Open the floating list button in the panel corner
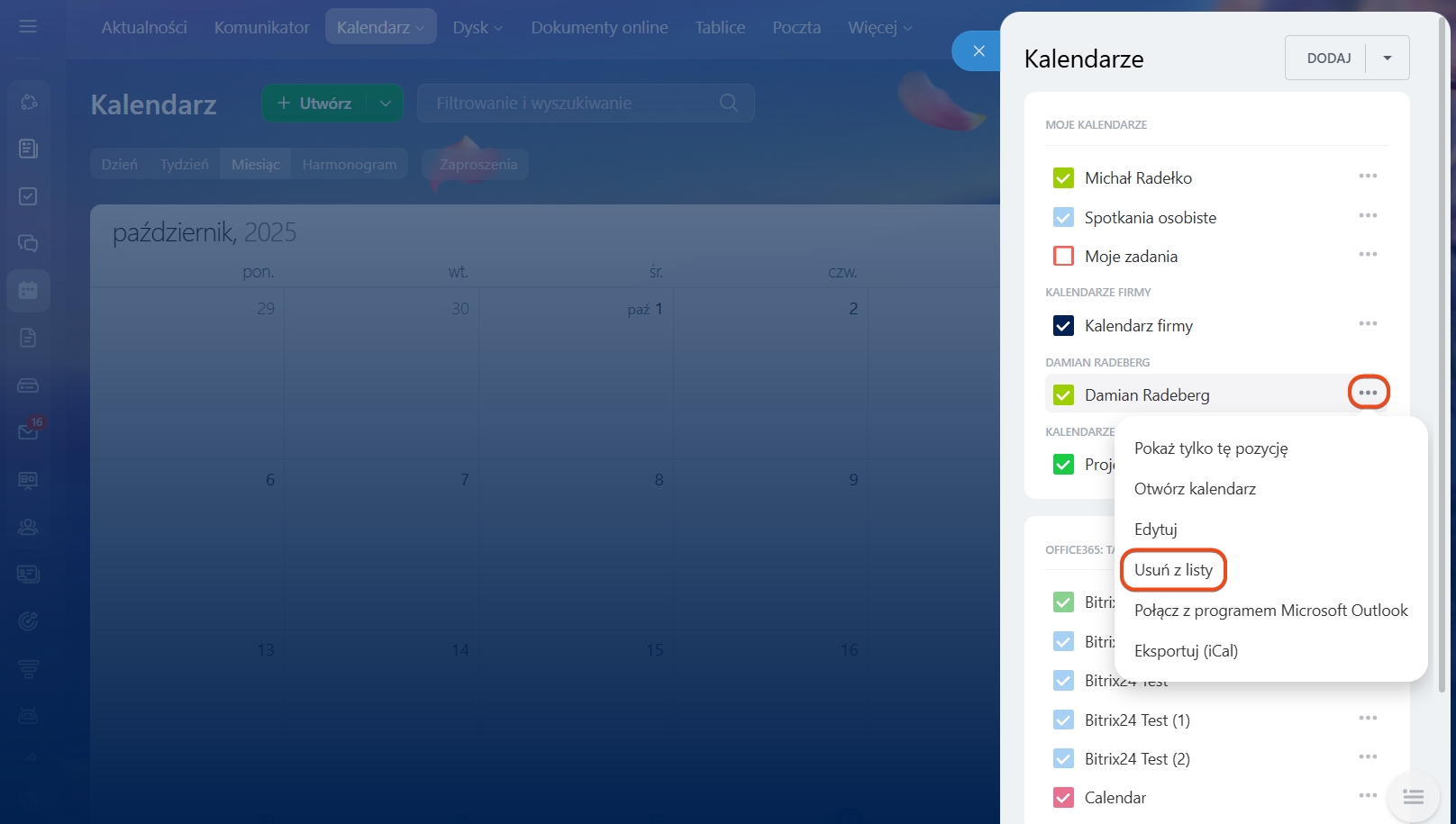The height and width of the screenshot is (824, 1456). 1414,797
